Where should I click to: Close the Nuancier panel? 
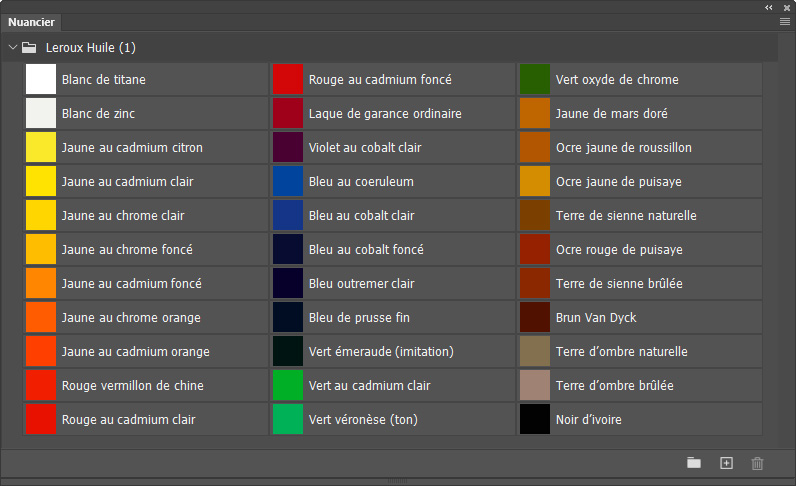787,8
